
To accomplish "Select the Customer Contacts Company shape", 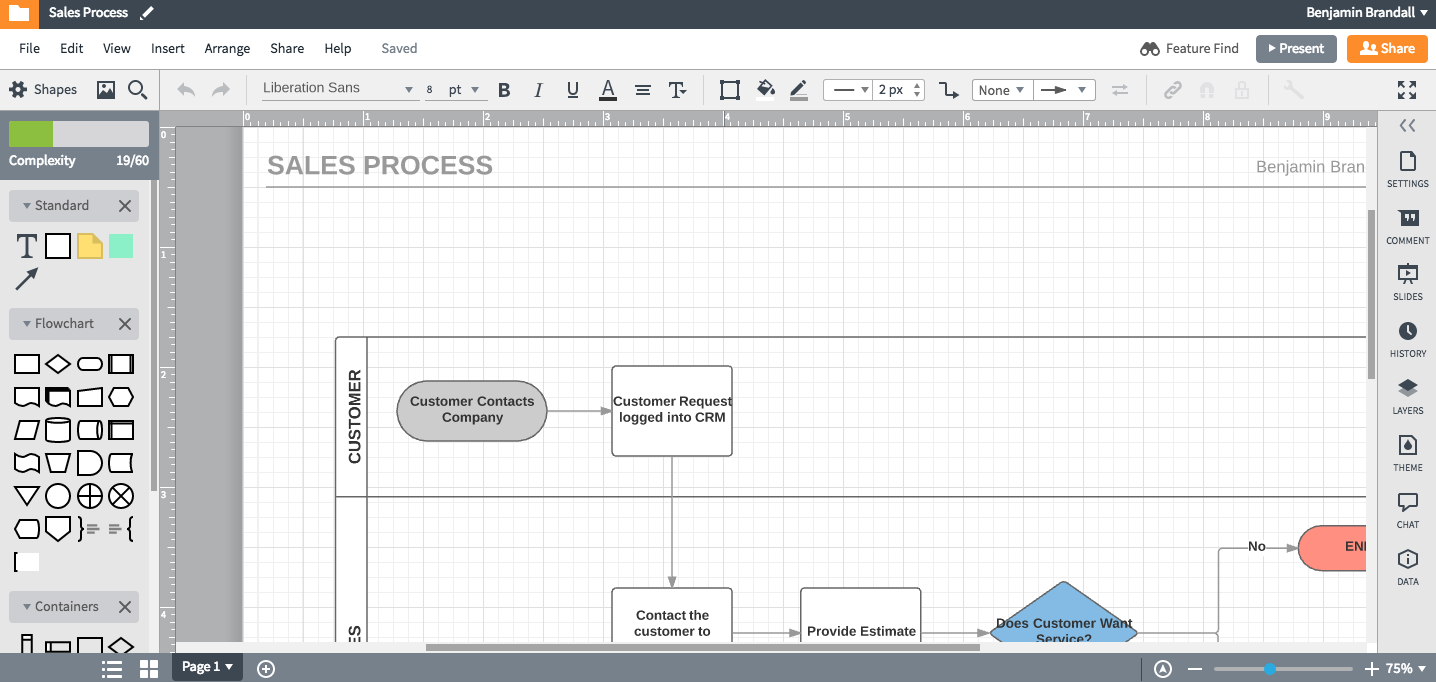I will tap(472, 410).
